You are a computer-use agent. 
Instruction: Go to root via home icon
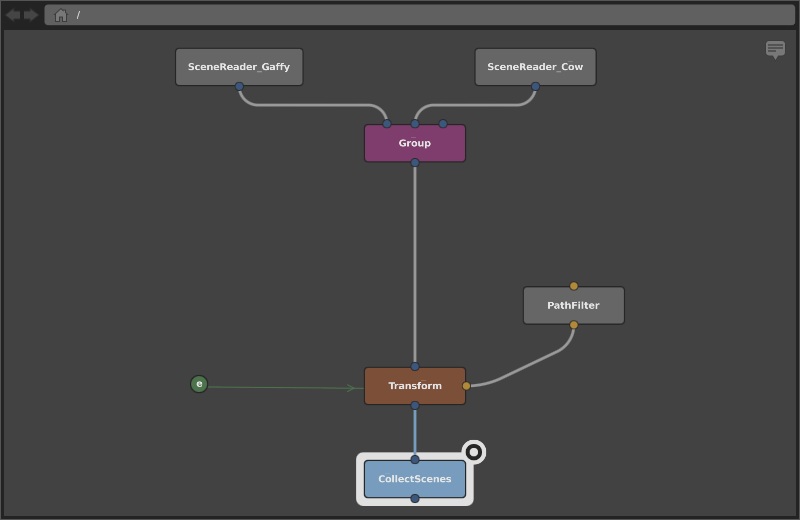point(61,15)
